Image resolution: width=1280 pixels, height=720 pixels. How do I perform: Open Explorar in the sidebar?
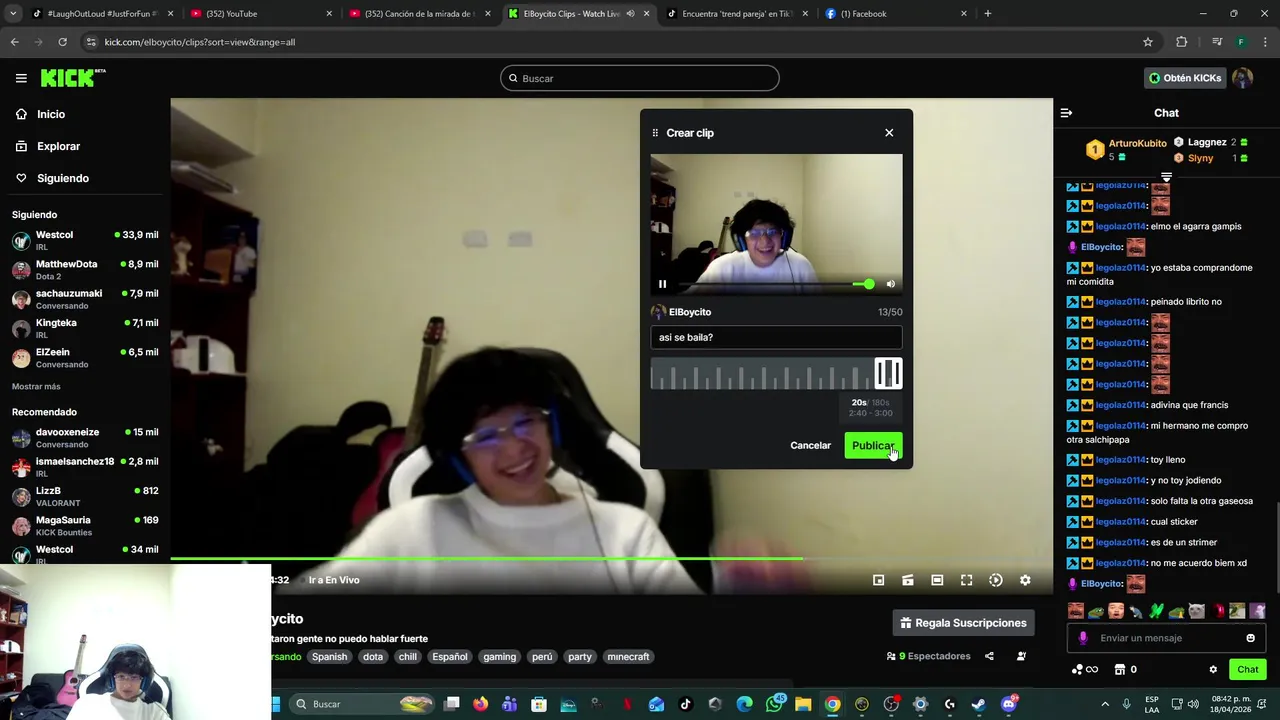click(58, 146)
